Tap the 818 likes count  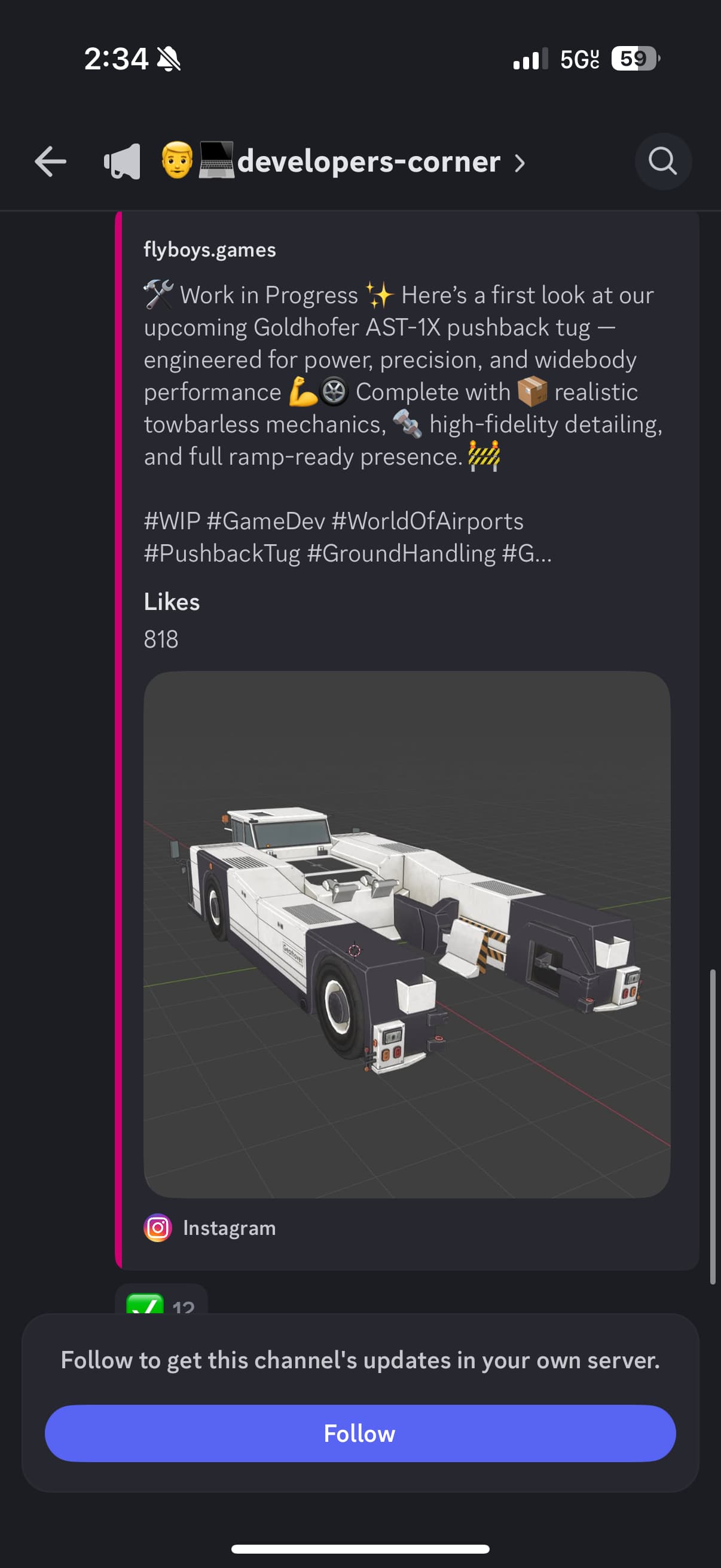pos(161,639)
